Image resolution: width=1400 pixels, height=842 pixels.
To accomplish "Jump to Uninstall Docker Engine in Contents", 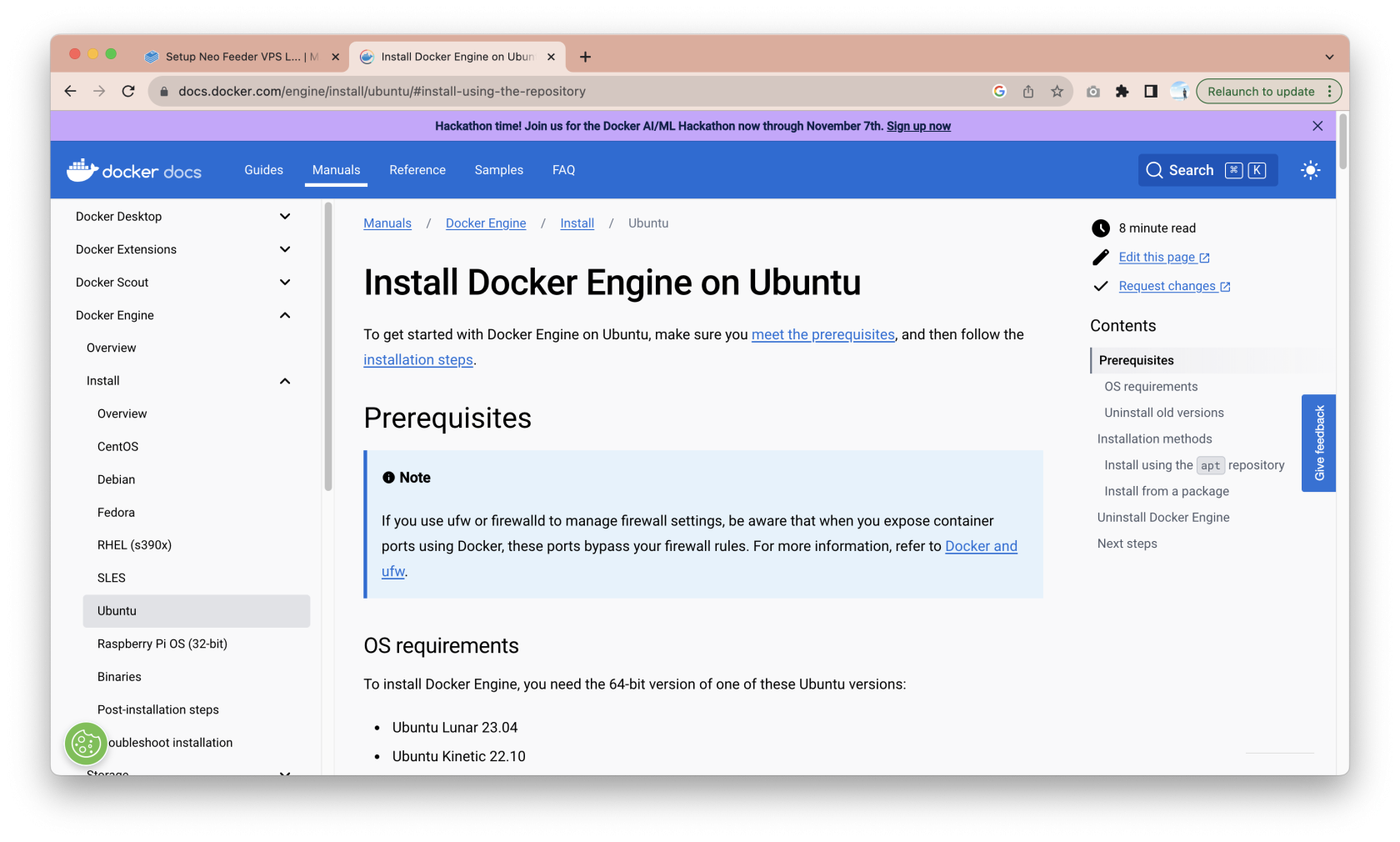I will [1163, 518].
